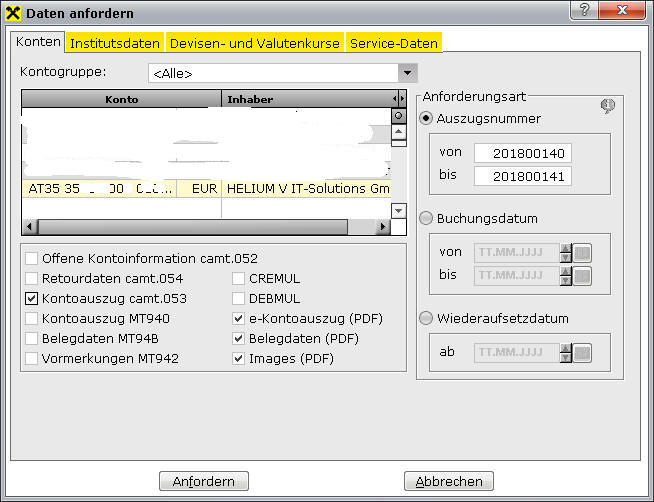
Task: Go to the Service-Daten tab
Action: 393,43
